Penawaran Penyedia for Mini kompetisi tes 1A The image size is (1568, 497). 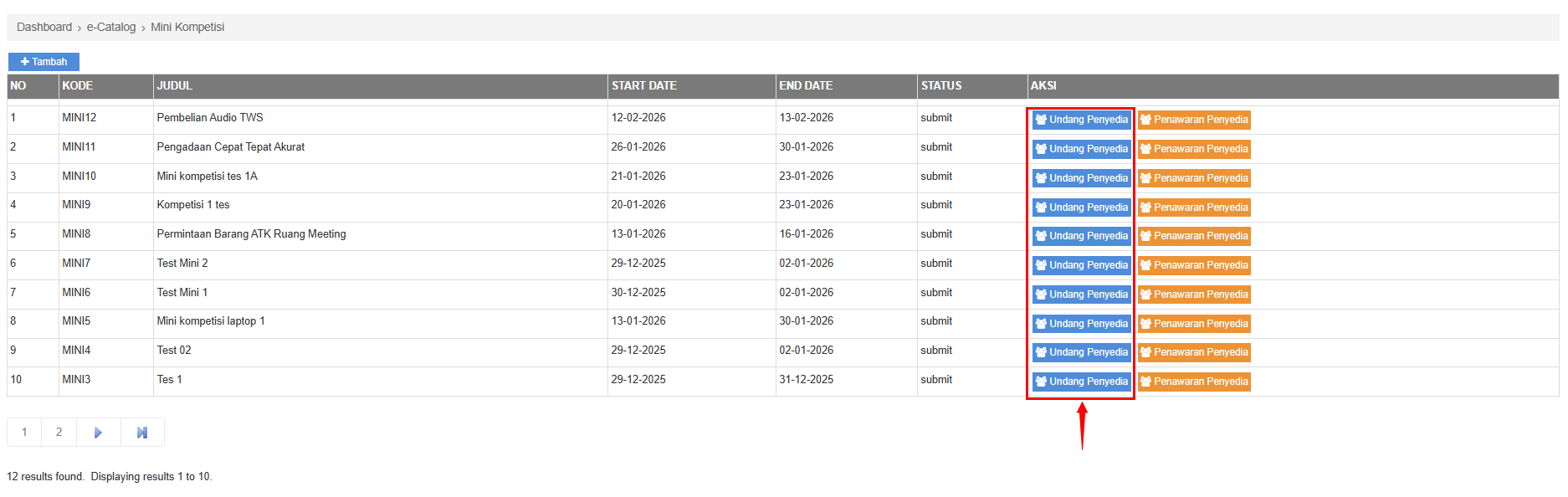pos(1194,178)
